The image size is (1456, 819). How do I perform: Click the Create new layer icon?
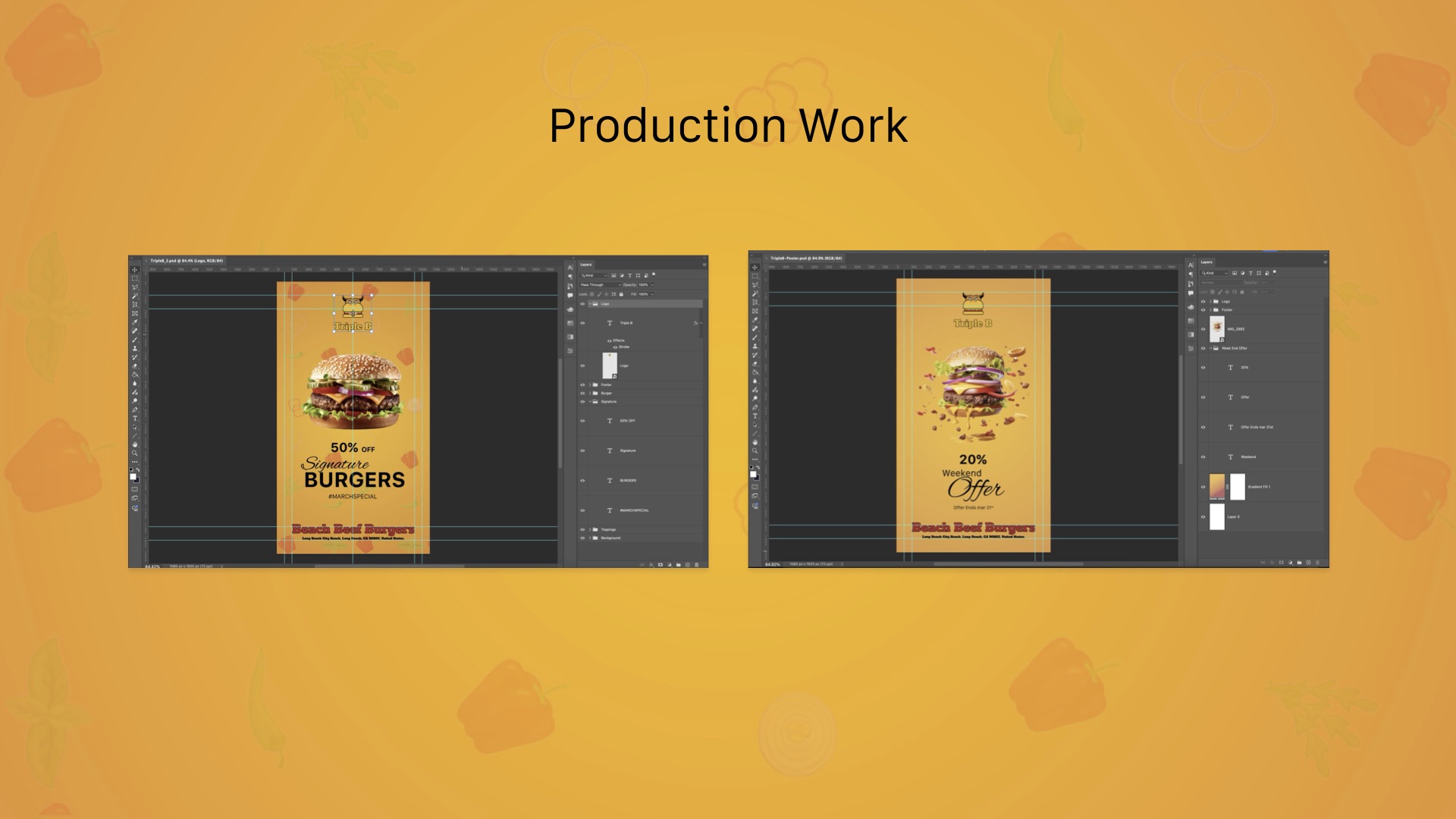click(x=687, y=564)
